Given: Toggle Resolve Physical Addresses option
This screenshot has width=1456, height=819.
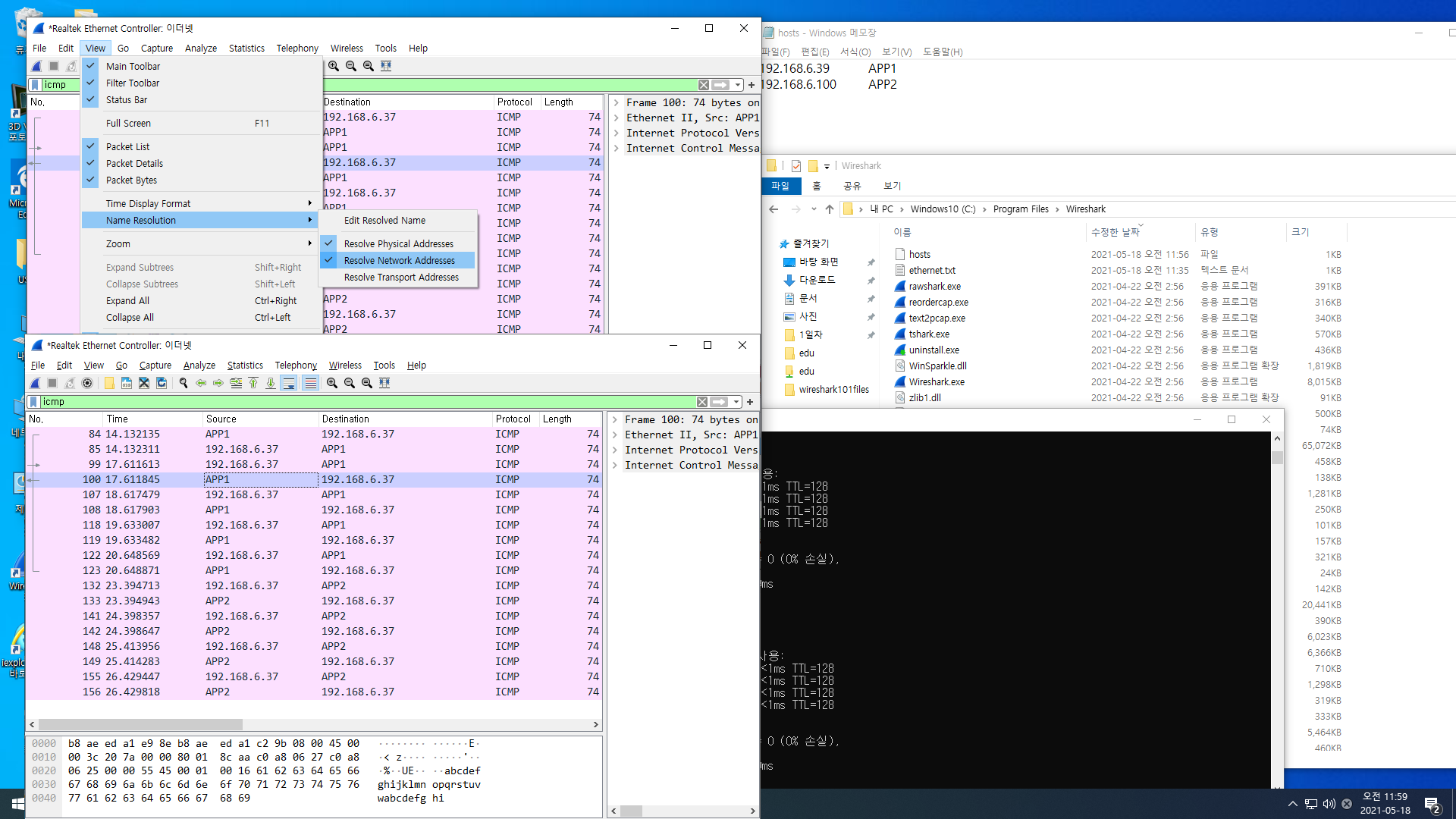Looking at the screenshot, I should [398, 243].
